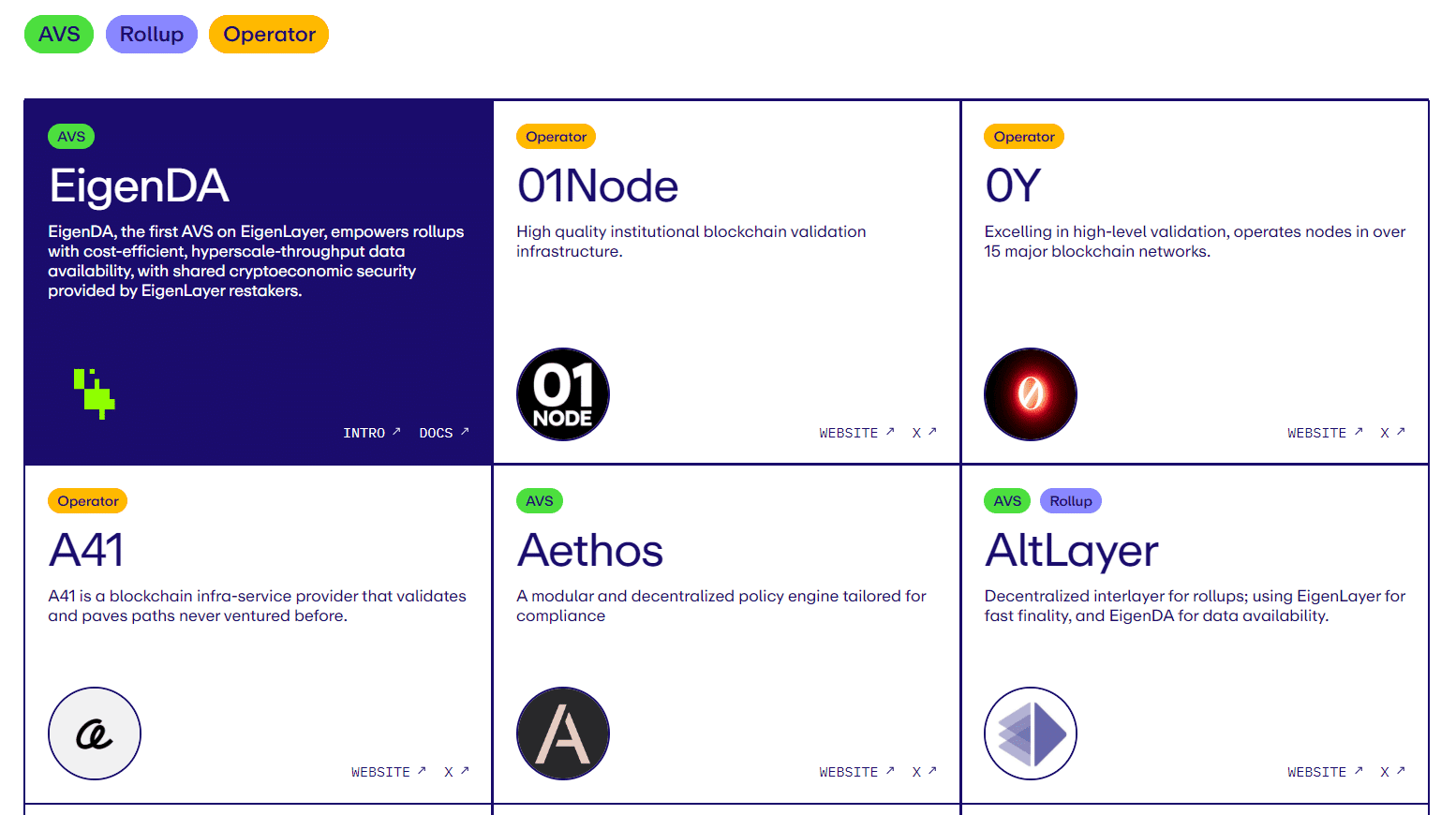Select the EigenDA card heading

point(139,185)
